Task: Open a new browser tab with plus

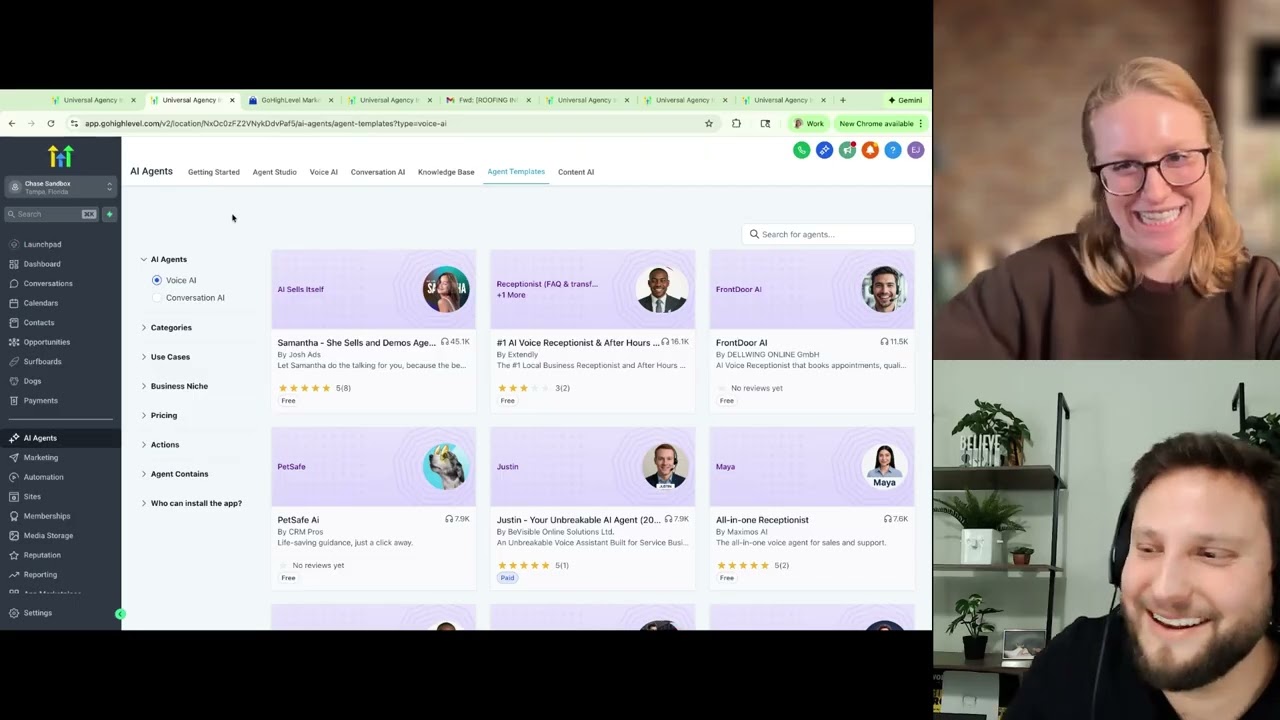Action: [842, 100]
